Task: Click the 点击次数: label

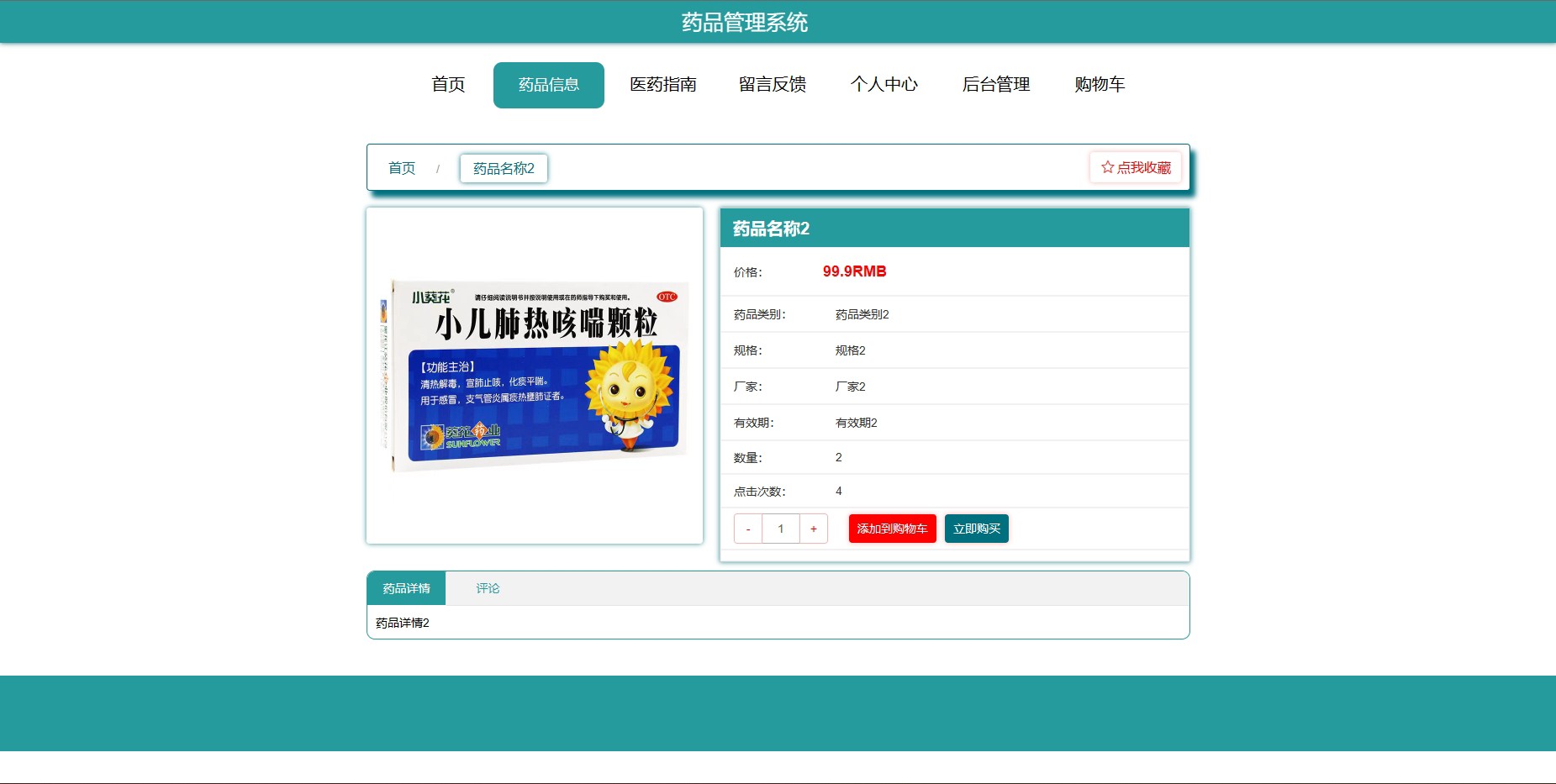Action: [759, 492]
